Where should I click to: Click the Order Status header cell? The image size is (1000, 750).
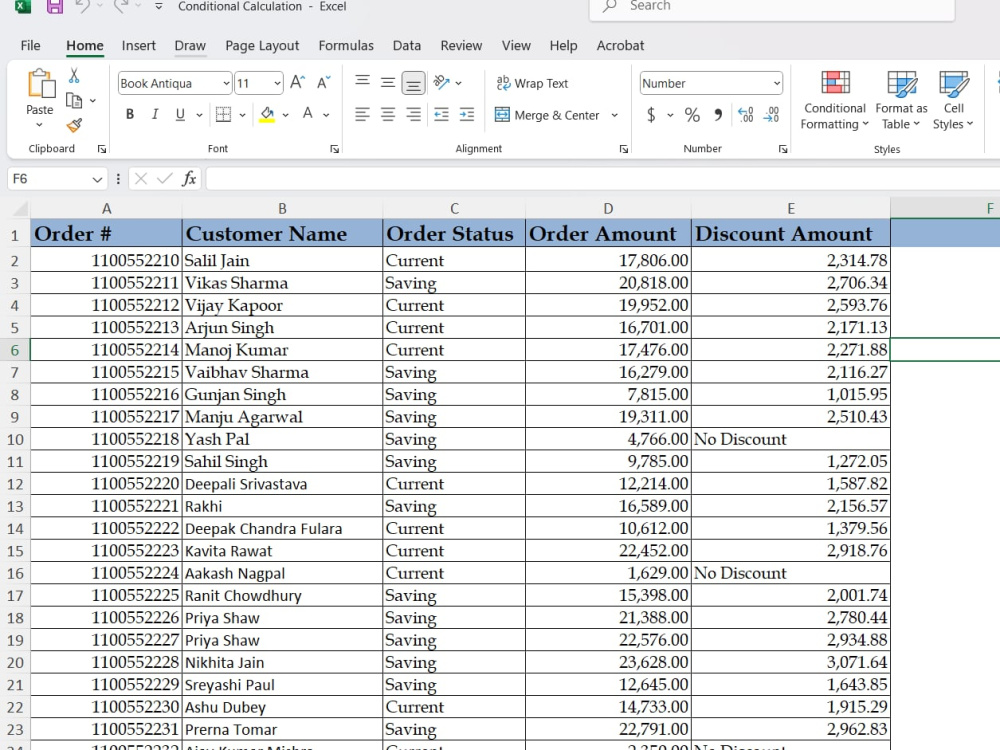(453, 233)
